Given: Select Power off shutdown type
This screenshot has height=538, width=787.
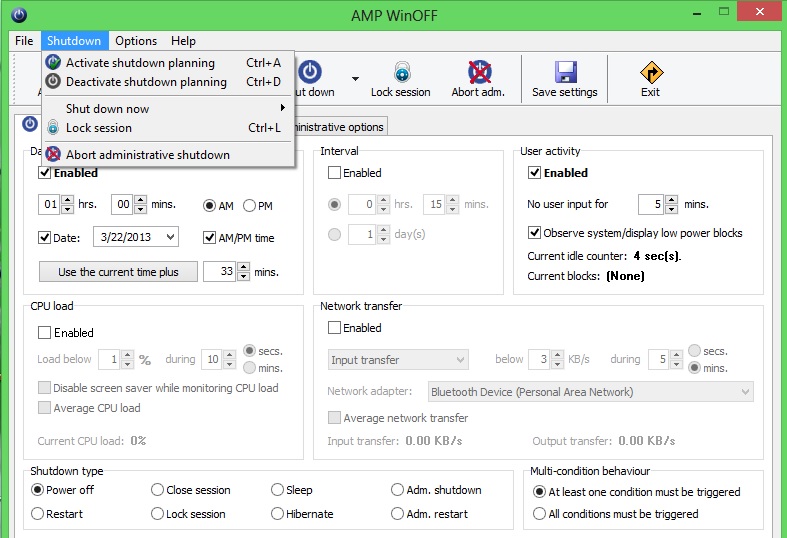Looking at the screenshot, I should click(x=38, y=489).
